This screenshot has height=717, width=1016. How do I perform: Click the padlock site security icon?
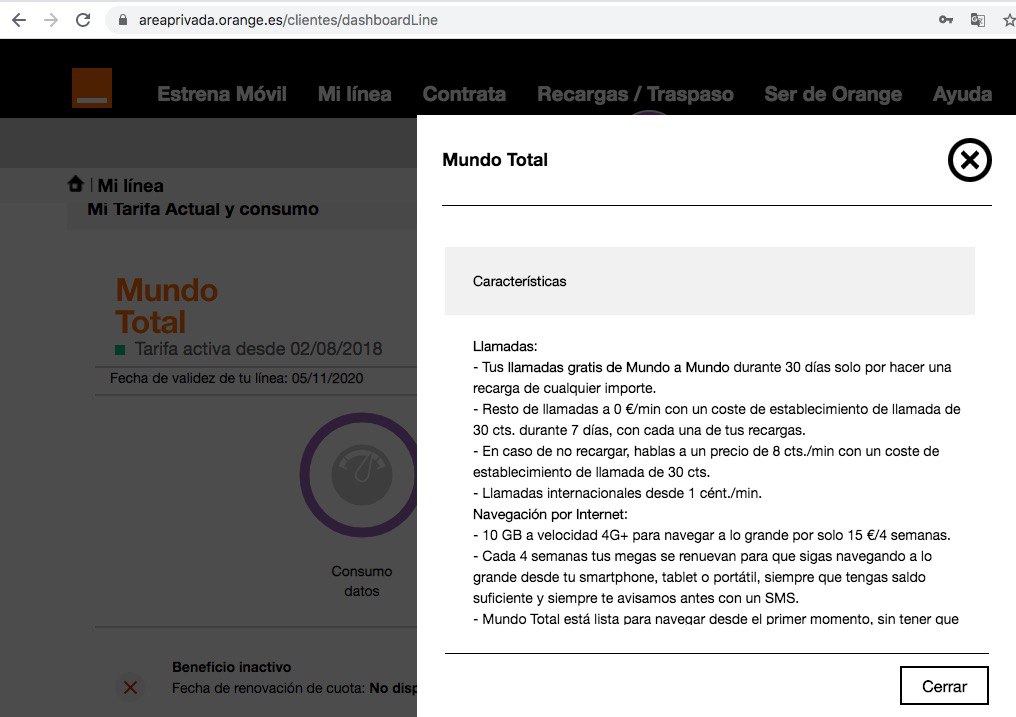pos(122,20)
